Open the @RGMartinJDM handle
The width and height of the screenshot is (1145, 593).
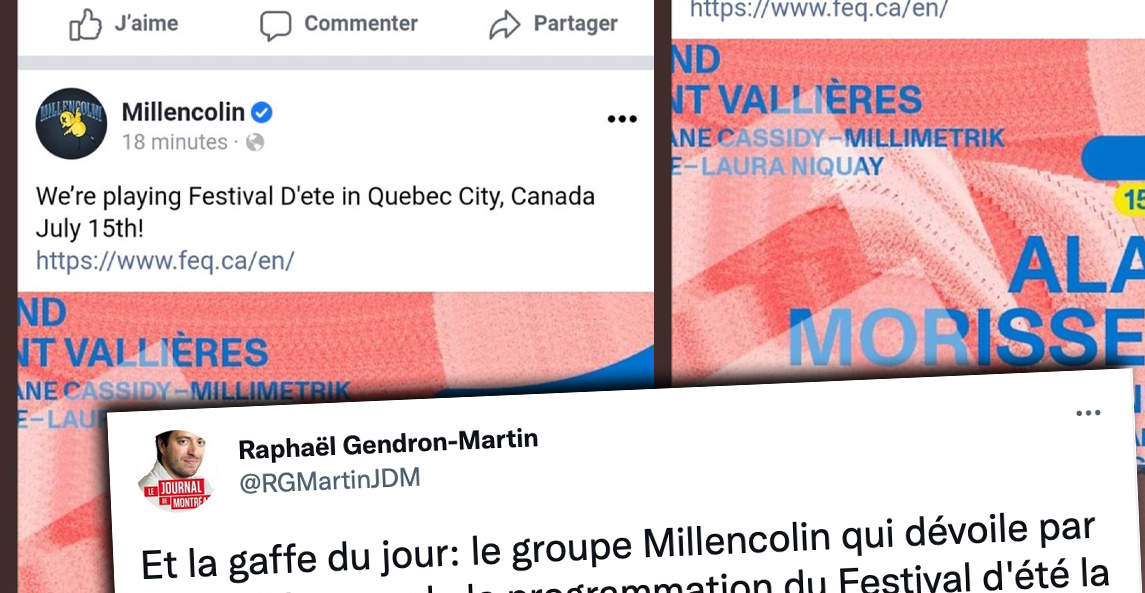329,480
